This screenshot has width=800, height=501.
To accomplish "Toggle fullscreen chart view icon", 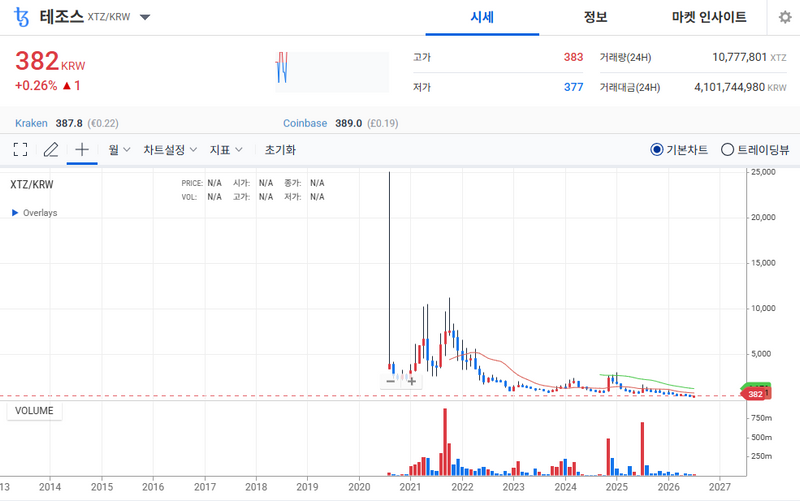I will point(20,149).
